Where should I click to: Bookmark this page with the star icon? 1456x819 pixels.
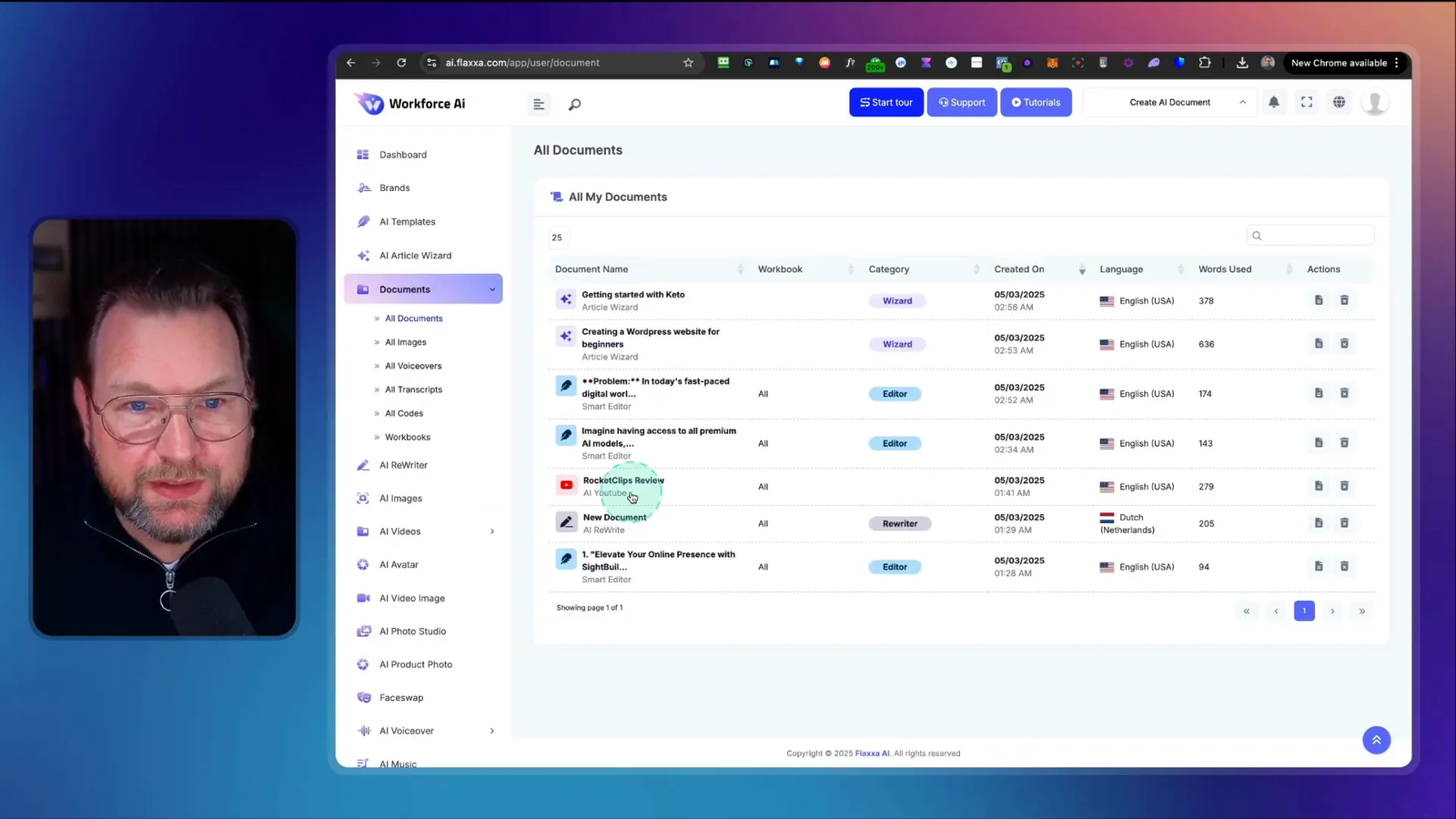click(688, 63)
